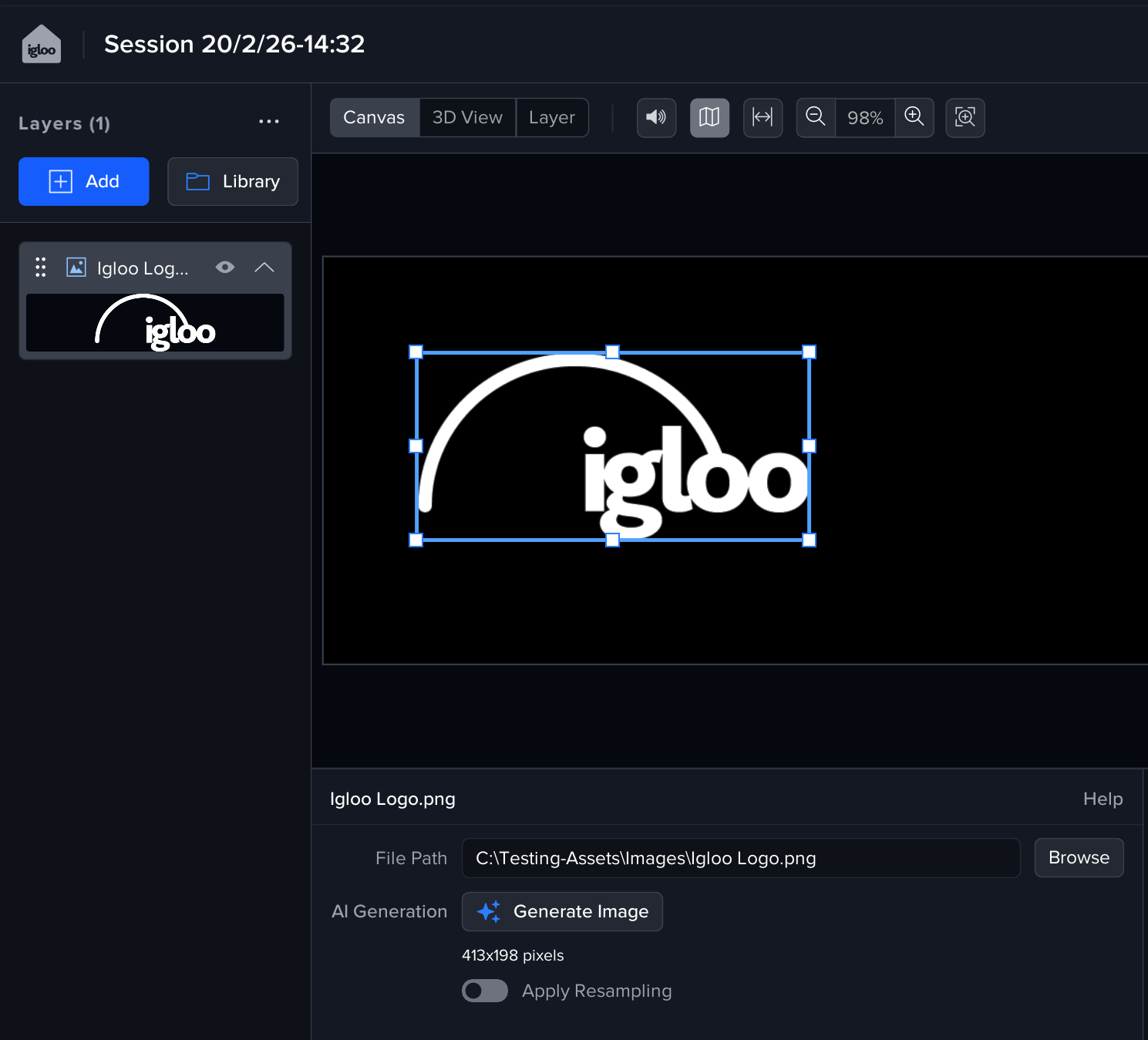1148x1040 pixels.
Task: Click the Igloo home logo icon
Action: (x=42, y=44)
